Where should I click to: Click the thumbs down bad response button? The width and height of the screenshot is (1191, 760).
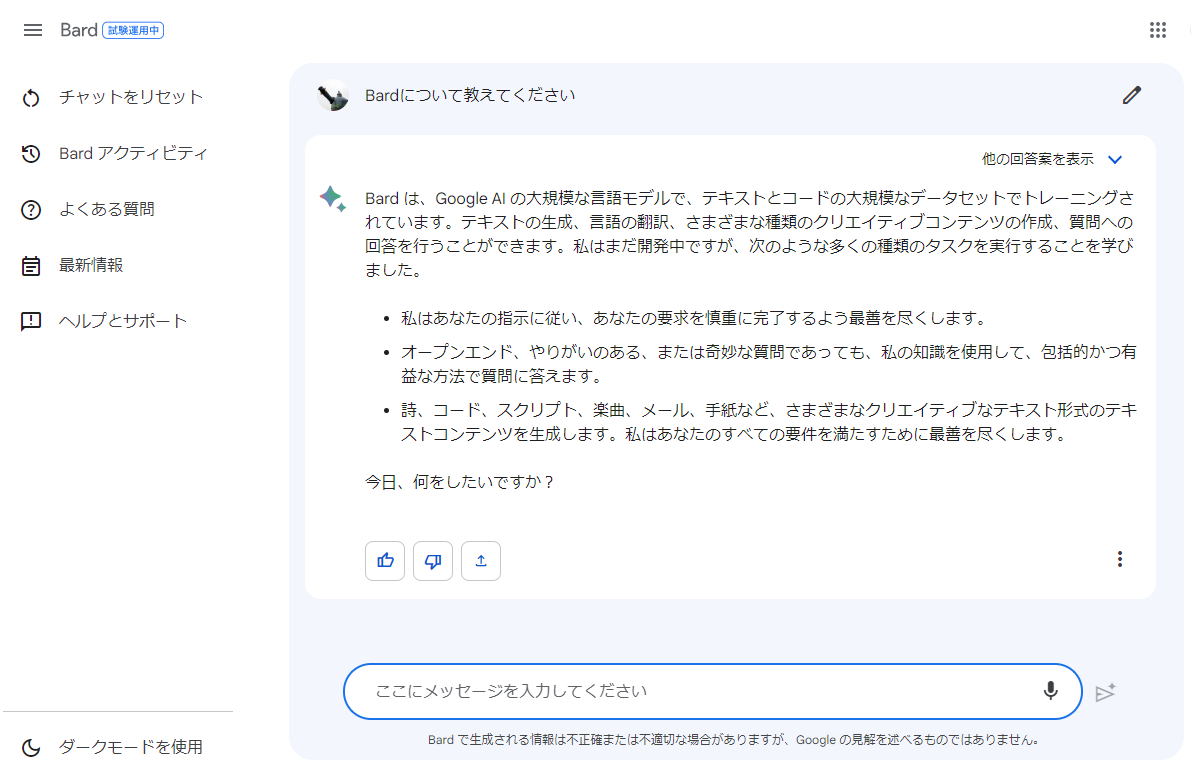click(433, 561)
